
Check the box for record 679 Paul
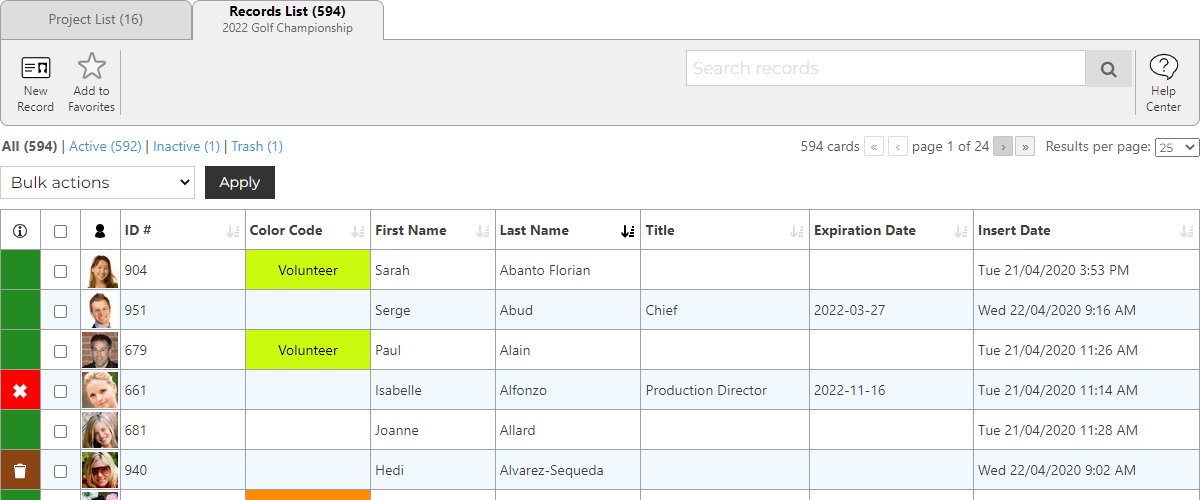pos(60,351)
